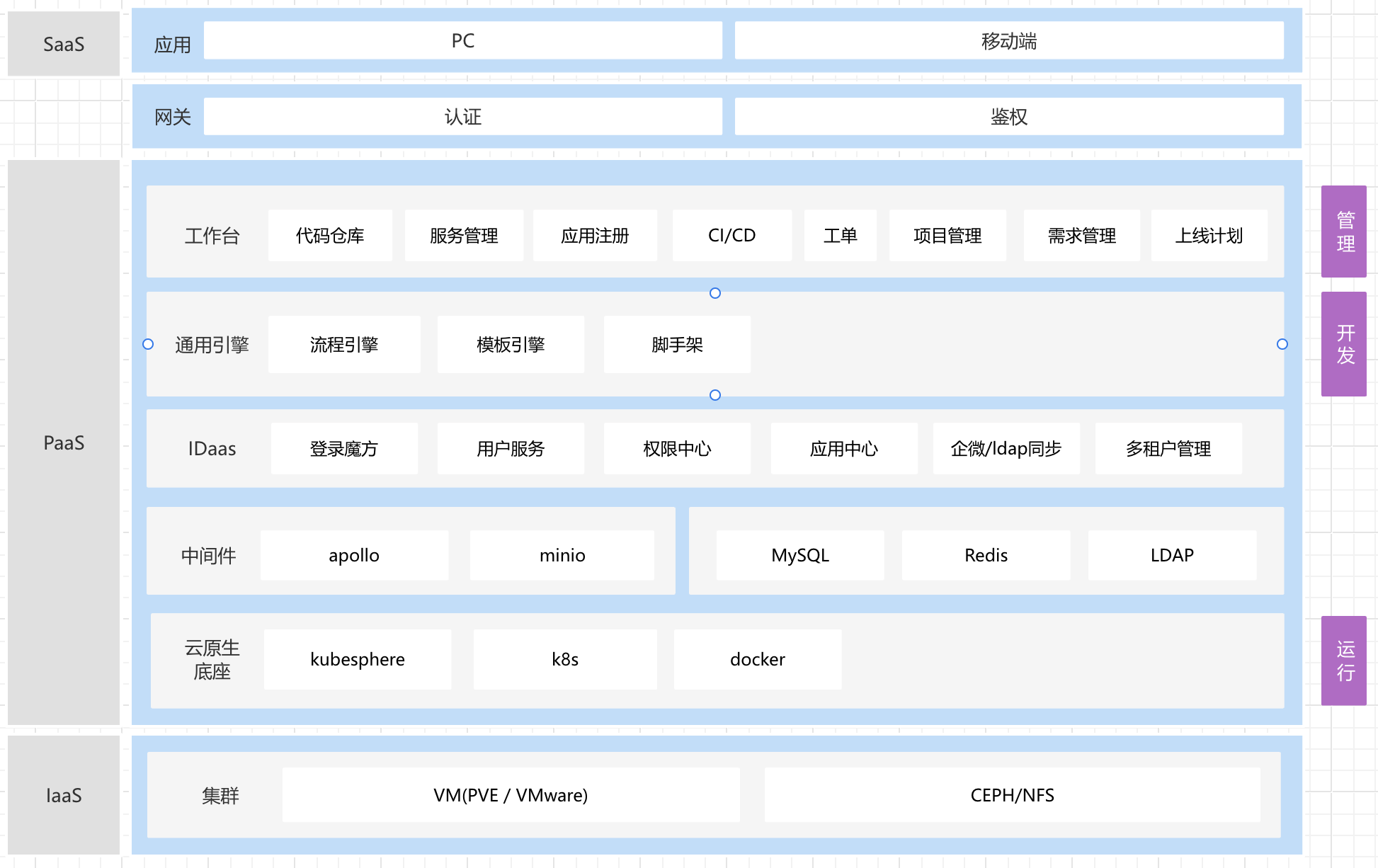This screenshot has width=1378, height=868.
Task: Click the 中间件 row label
Action: 208,556
